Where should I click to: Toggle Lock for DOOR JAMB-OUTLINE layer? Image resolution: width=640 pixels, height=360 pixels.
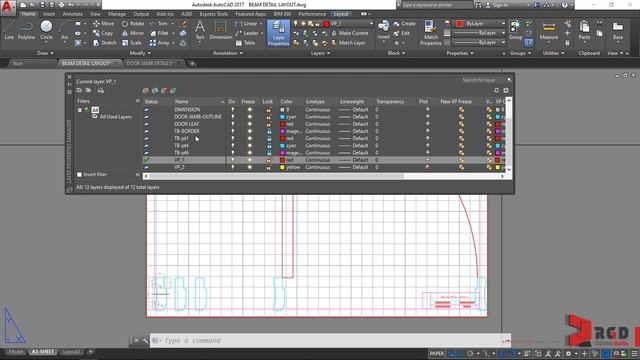pyautogui.click(x=269, y=117)
